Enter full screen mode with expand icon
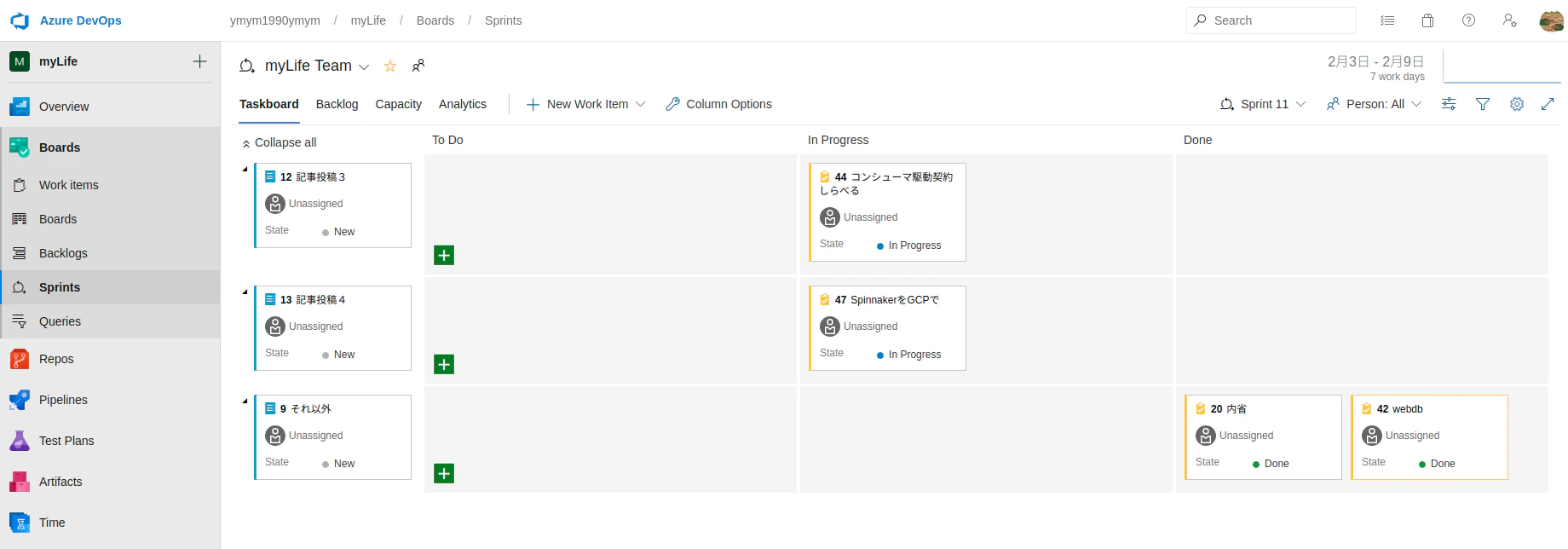Image resolution: width=1568 pixels, height=549 pixels. point(1548,104)
